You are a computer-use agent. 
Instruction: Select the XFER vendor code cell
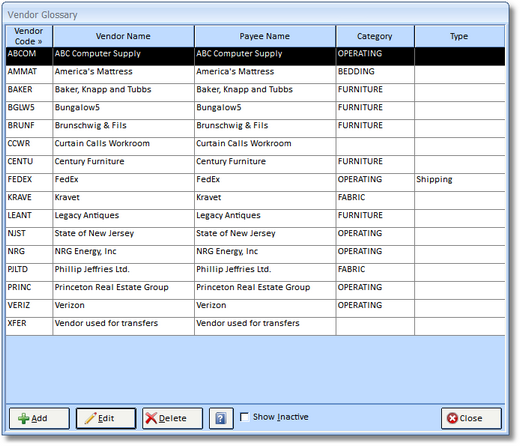pyautogui.click(x=29, y=326)
